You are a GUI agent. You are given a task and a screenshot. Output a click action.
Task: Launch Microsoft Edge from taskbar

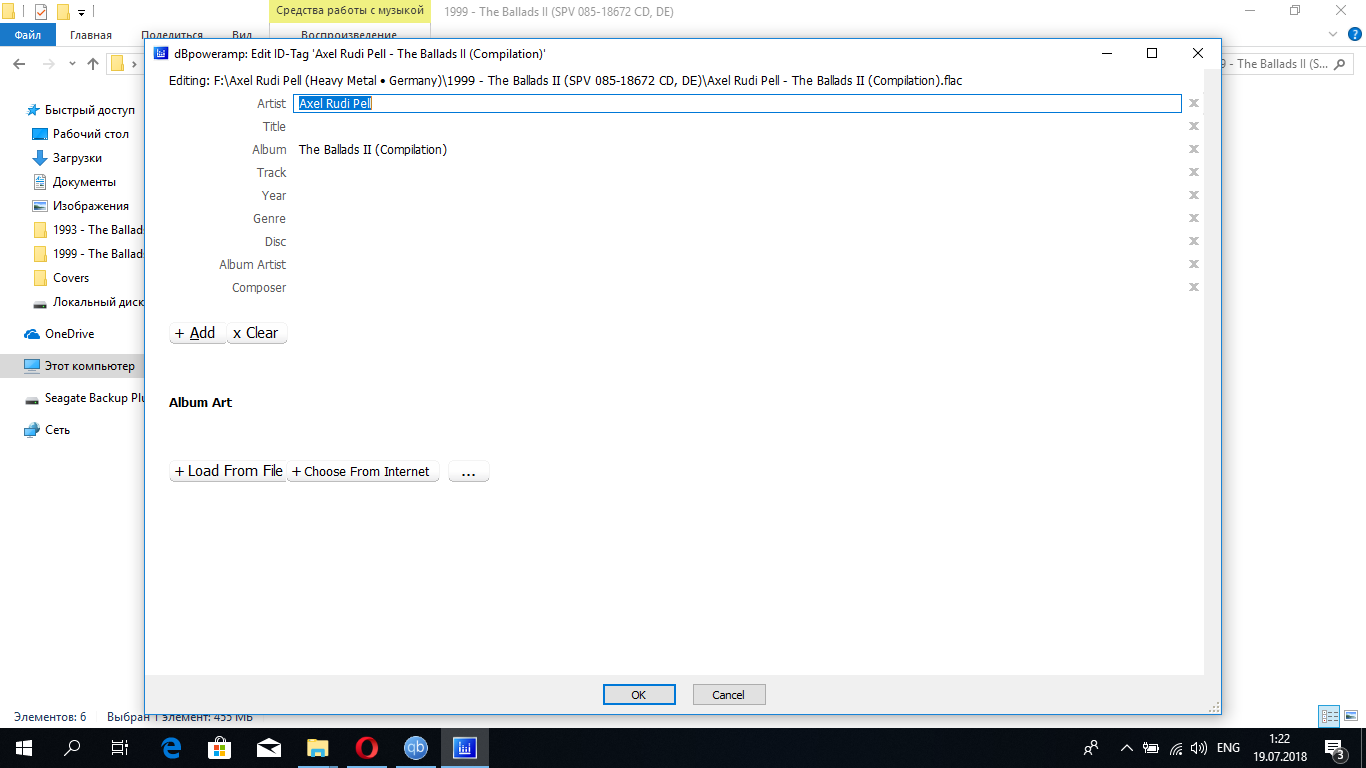click(171, 748)
